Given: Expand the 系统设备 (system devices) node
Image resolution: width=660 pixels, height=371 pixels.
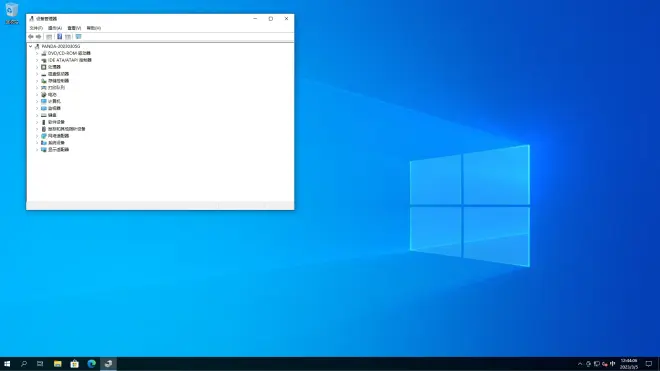Looking at the screenshot, I should (37, 143).
